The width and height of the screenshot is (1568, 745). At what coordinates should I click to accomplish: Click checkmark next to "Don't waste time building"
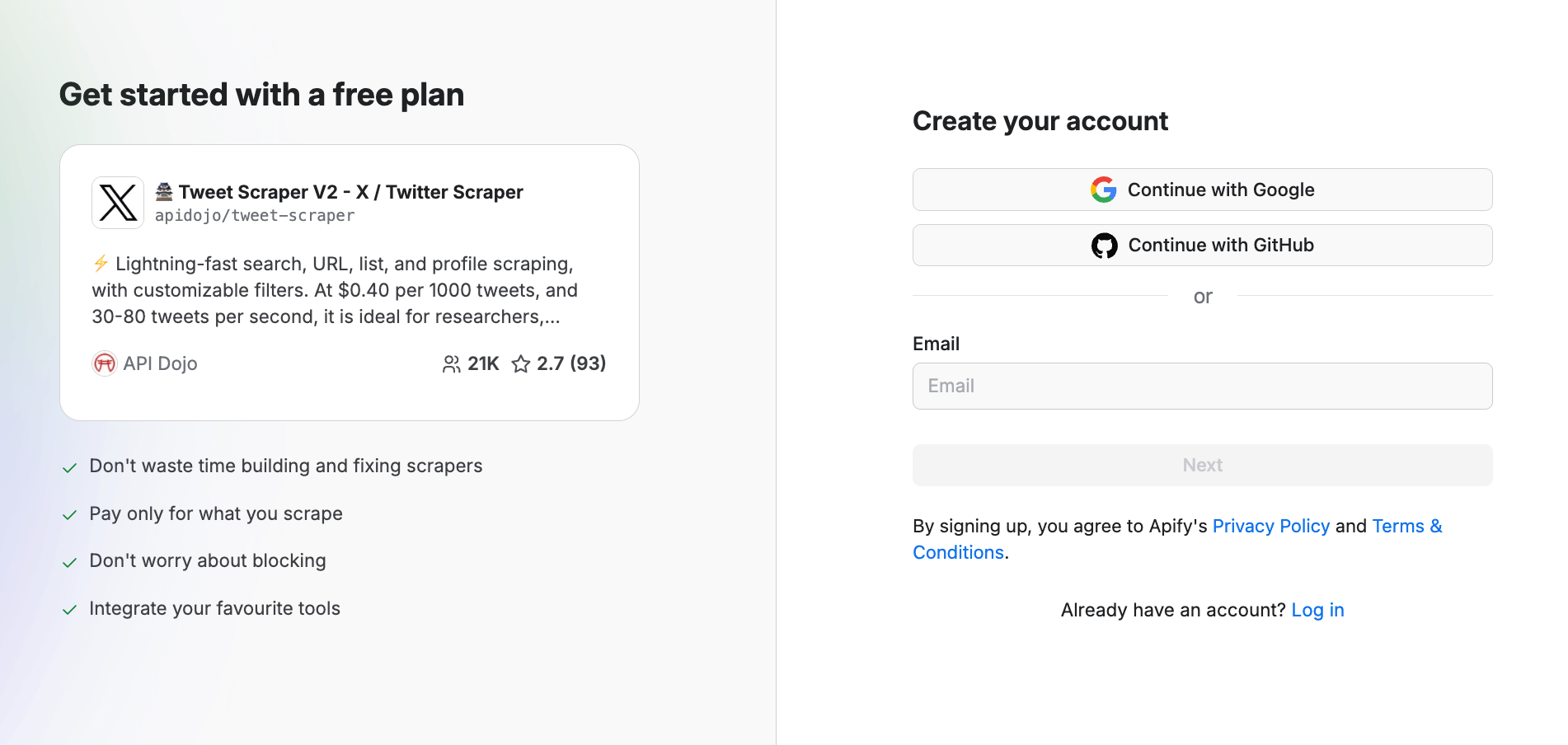pyautogui.click(x=70, y=468)
